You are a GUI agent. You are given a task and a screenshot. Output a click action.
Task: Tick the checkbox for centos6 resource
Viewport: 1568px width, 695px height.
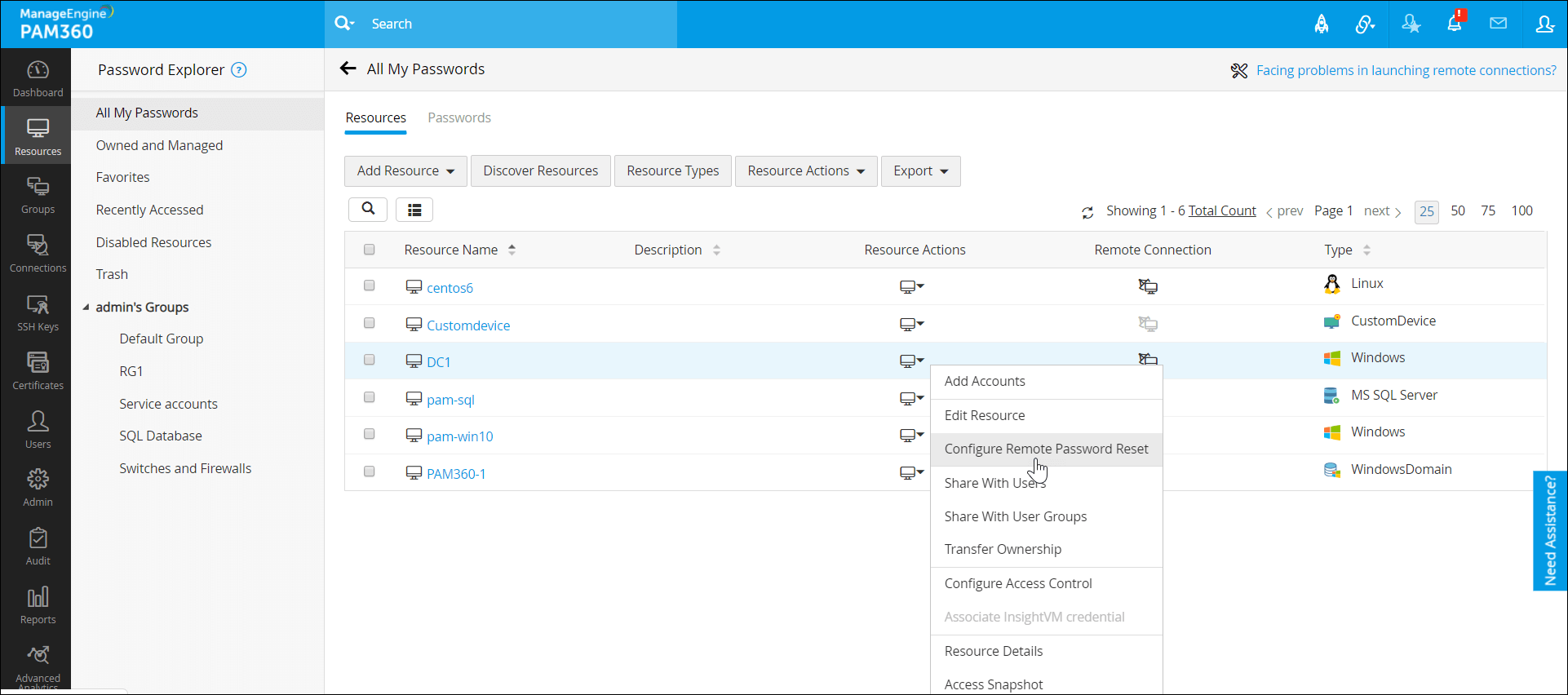(x=370, y=286)
